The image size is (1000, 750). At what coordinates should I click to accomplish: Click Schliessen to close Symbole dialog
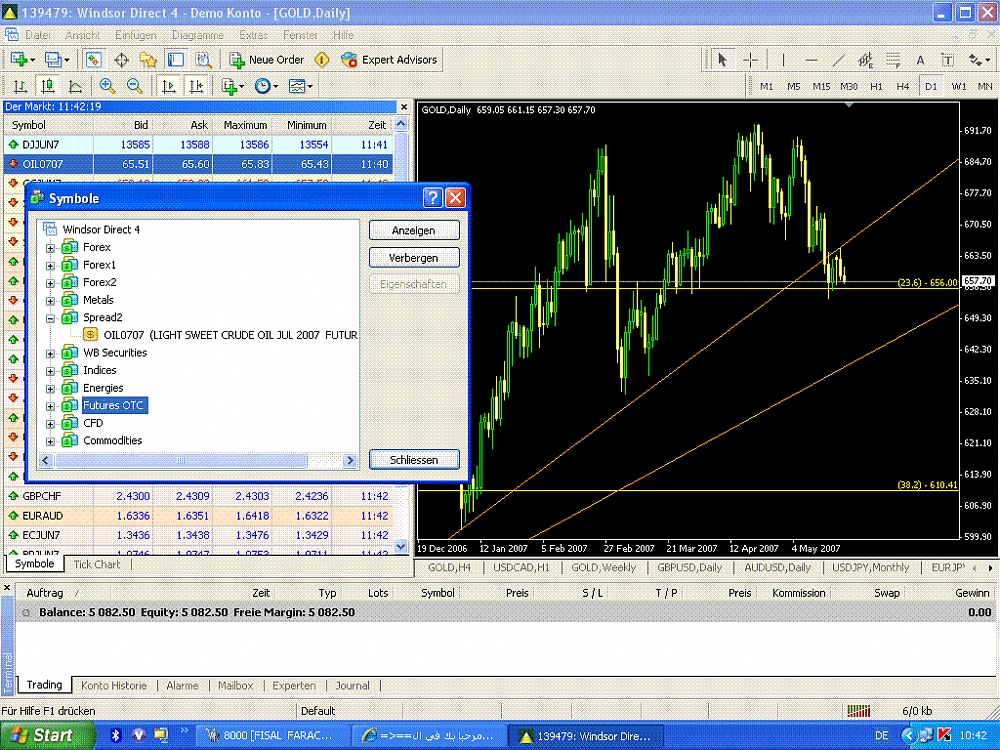[x=414, y=460]
